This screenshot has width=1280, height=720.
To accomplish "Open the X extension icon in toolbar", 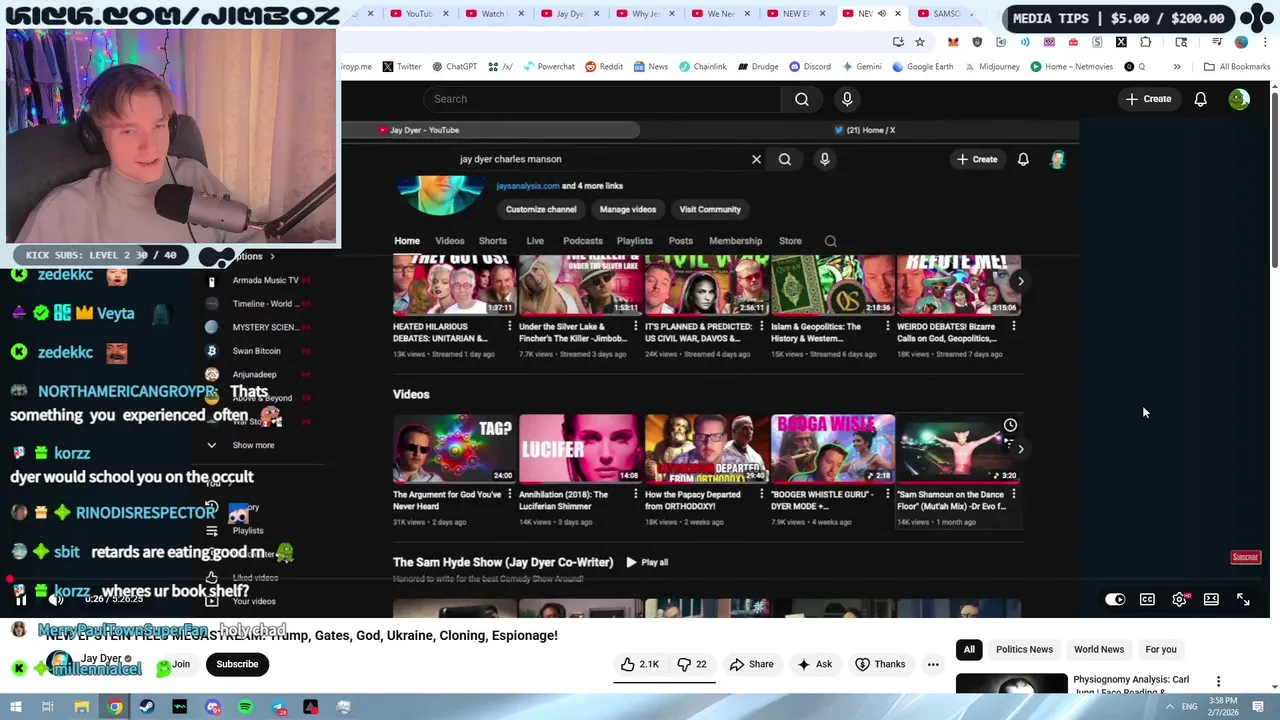I will point(1121,42).
